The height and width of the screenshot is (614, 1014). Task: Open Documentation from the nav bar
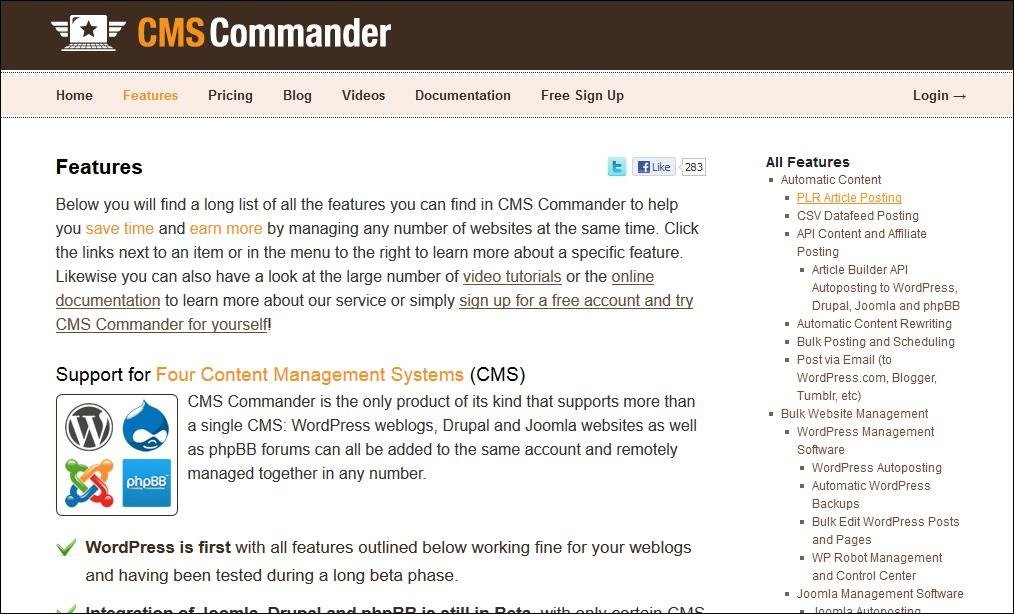pyautogui.click(x=463, y=95)
